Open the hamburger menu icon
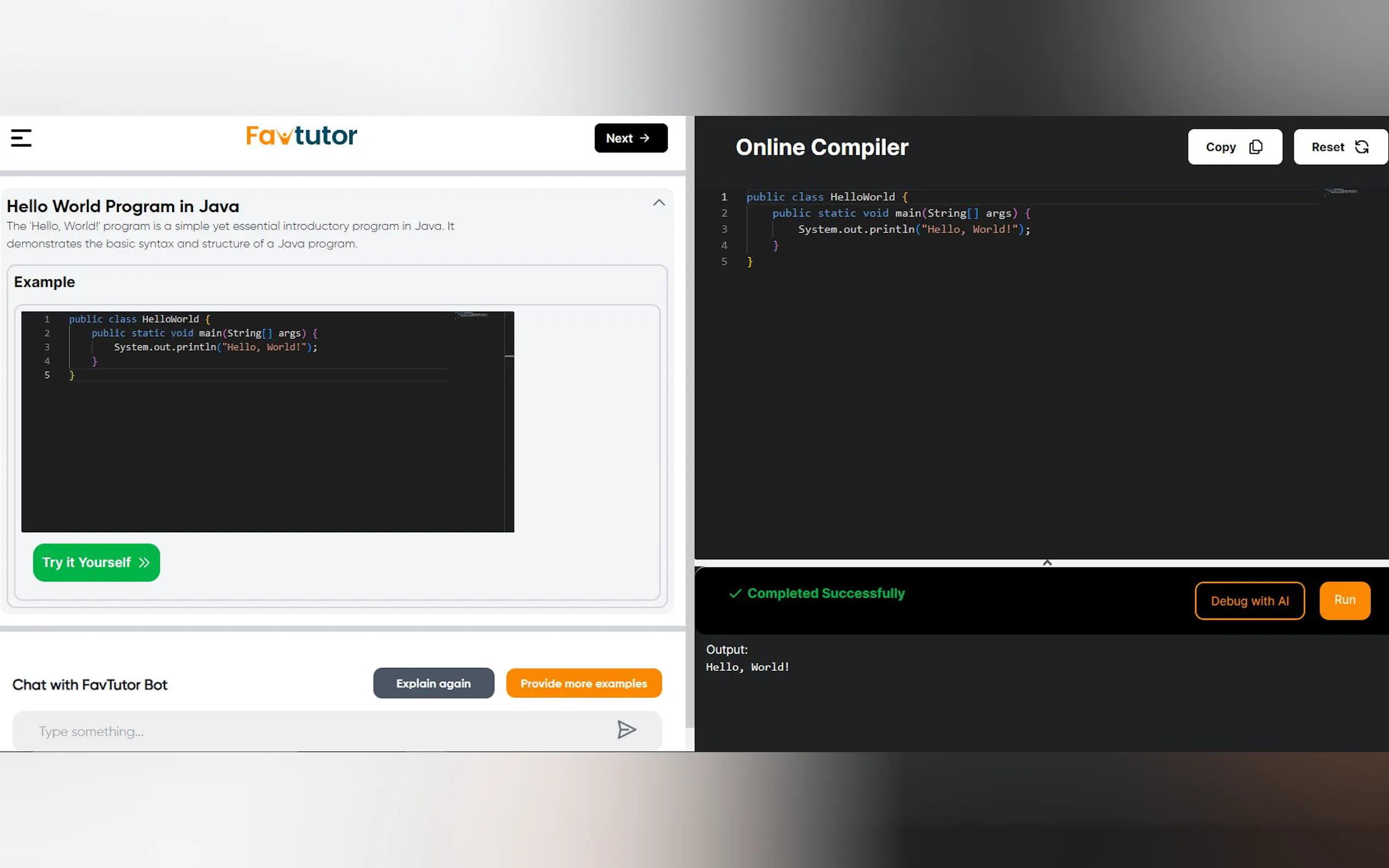 [x=21, y=138]
